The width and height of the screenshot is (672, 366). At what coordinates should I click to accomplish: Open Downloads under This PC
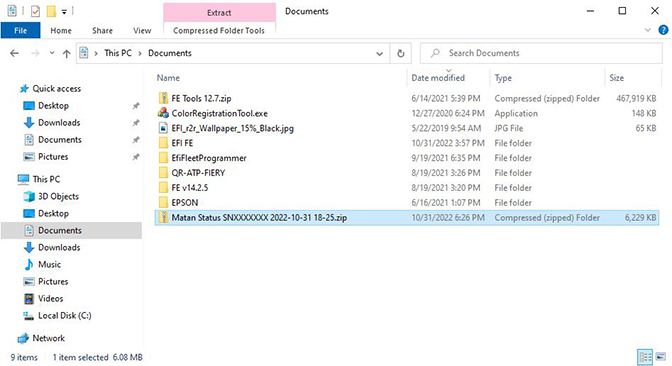[59, 247]
